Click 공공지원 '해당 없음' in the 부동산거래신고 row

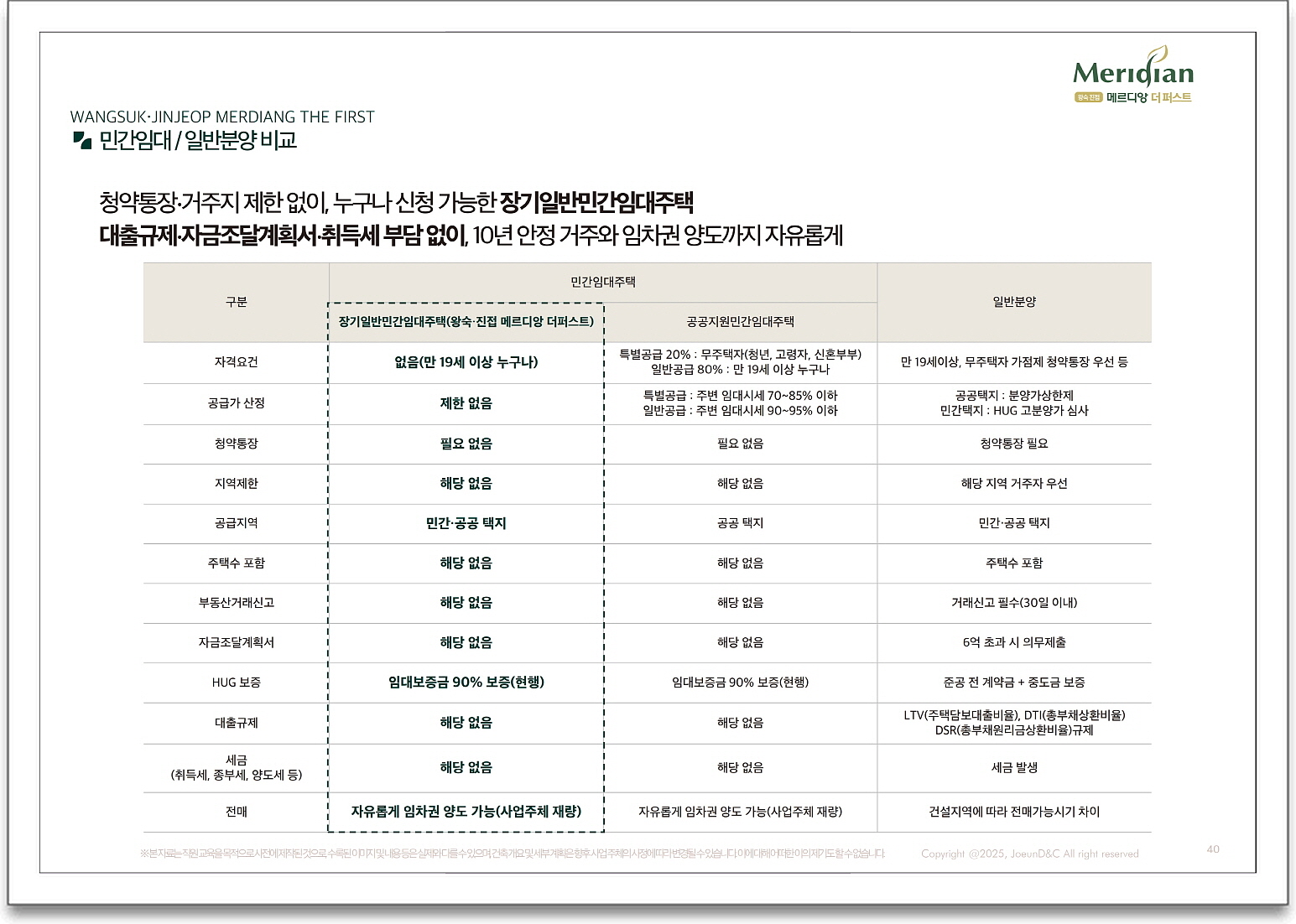741,603
